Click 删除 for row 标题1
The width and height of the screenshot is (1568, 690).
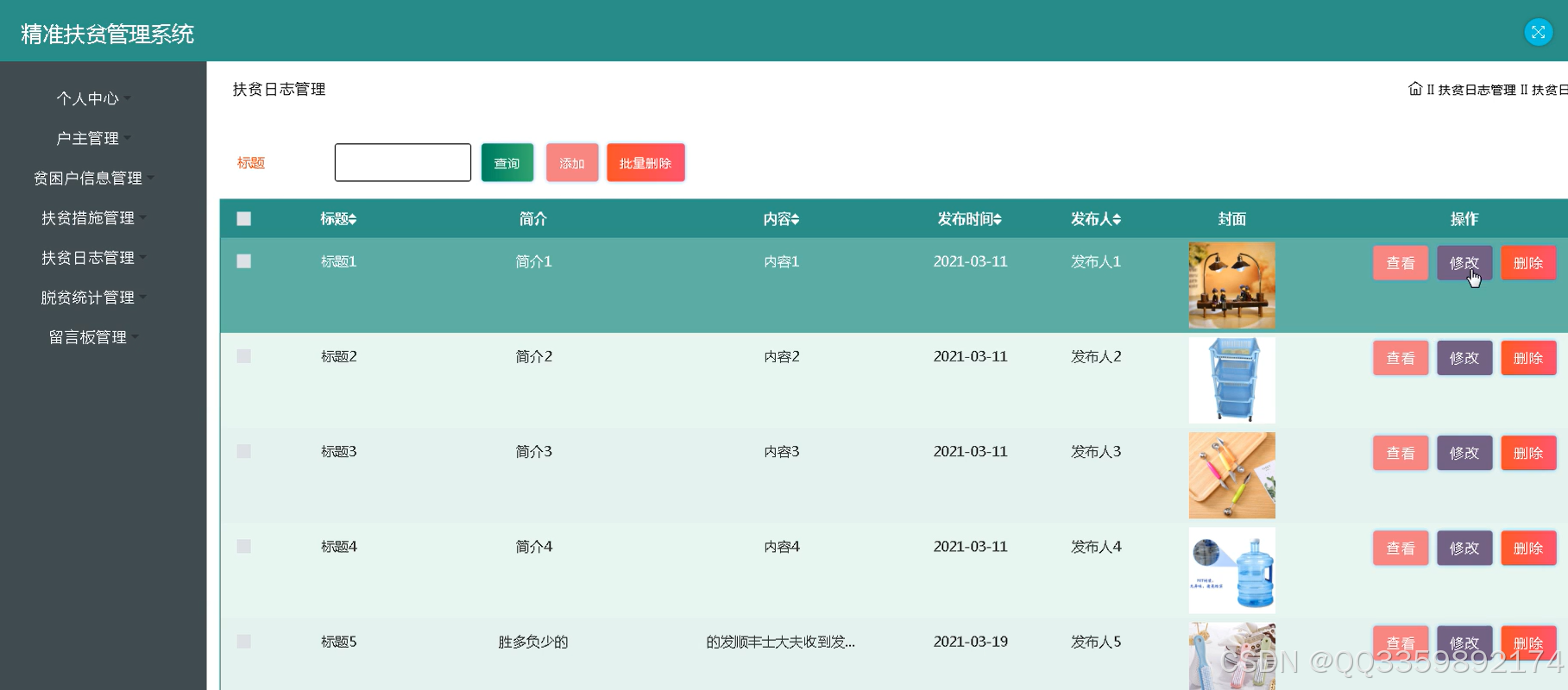(x=1528, y=263)
